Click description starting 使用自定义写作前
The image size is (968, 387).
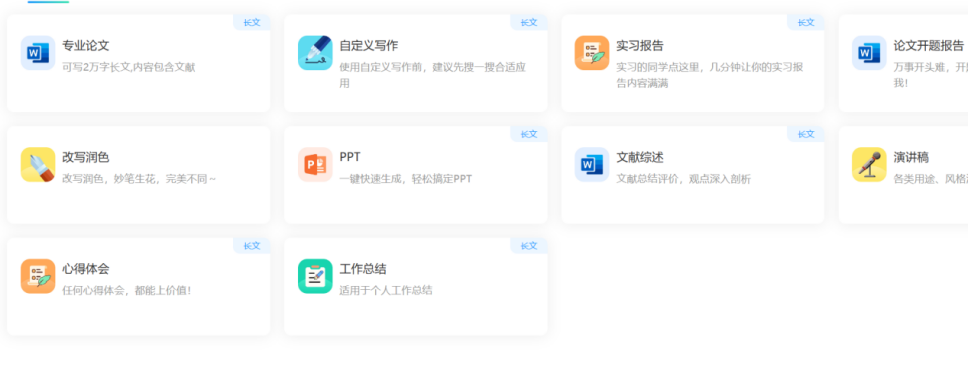pos(433,75)
